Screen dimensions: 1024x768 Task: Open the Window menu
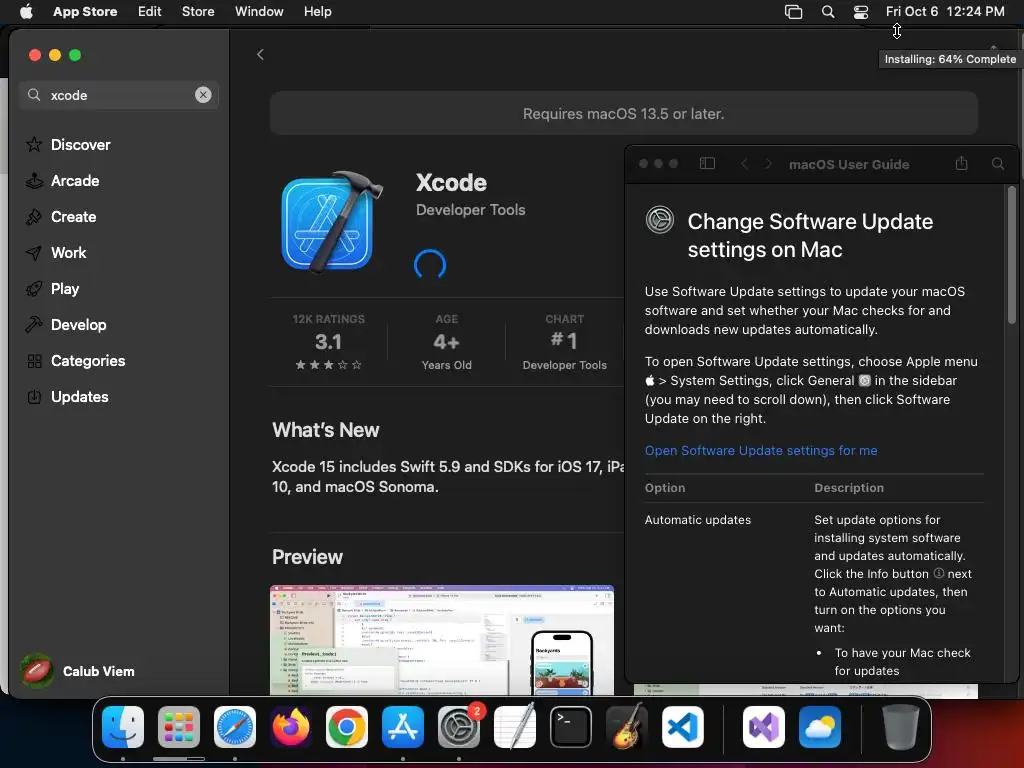[x=259, y=12]
